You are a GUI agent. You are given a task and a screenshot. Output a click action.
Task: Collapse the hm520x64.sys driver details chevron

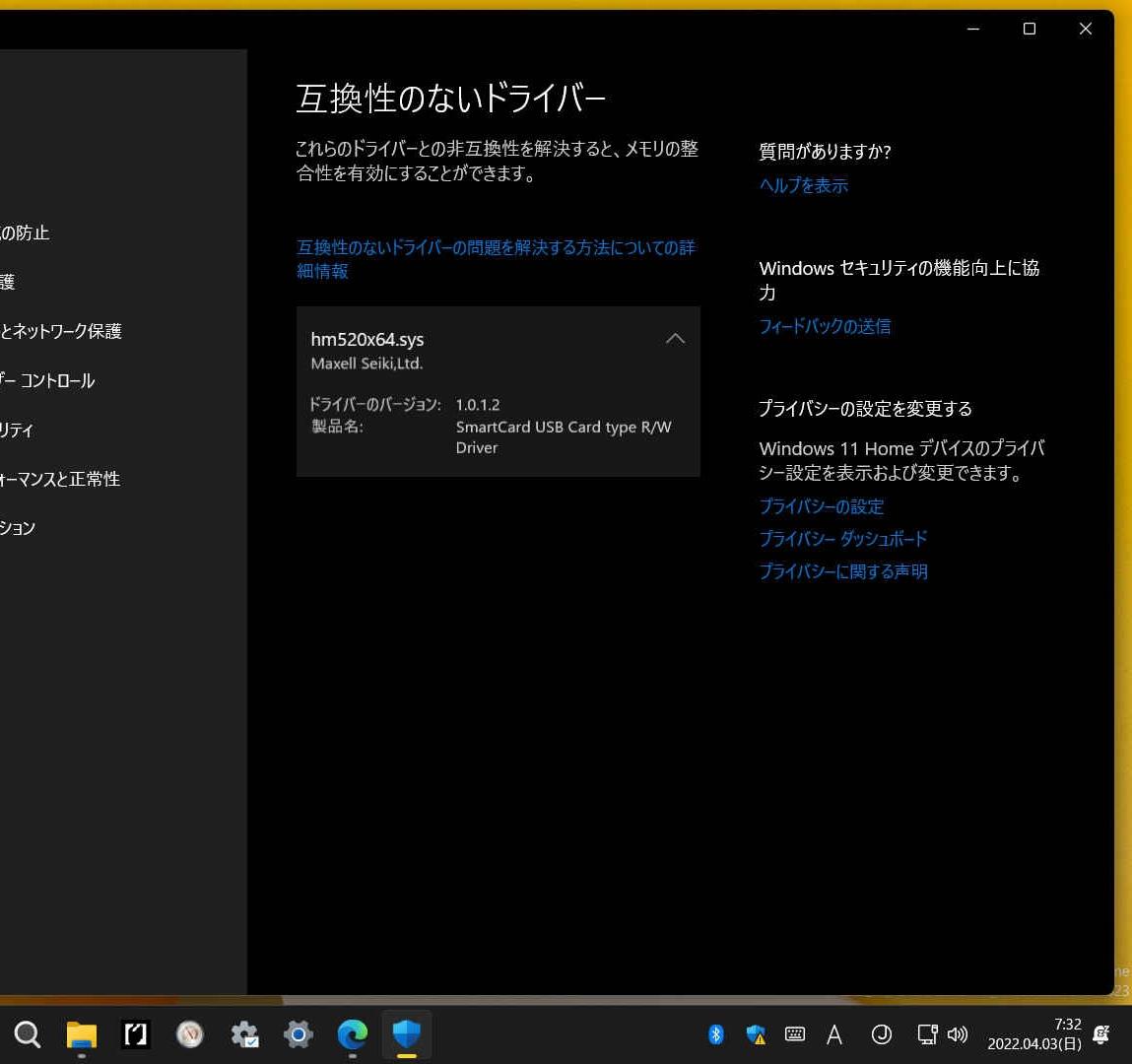pyautogui.click(x=675, y=339)
